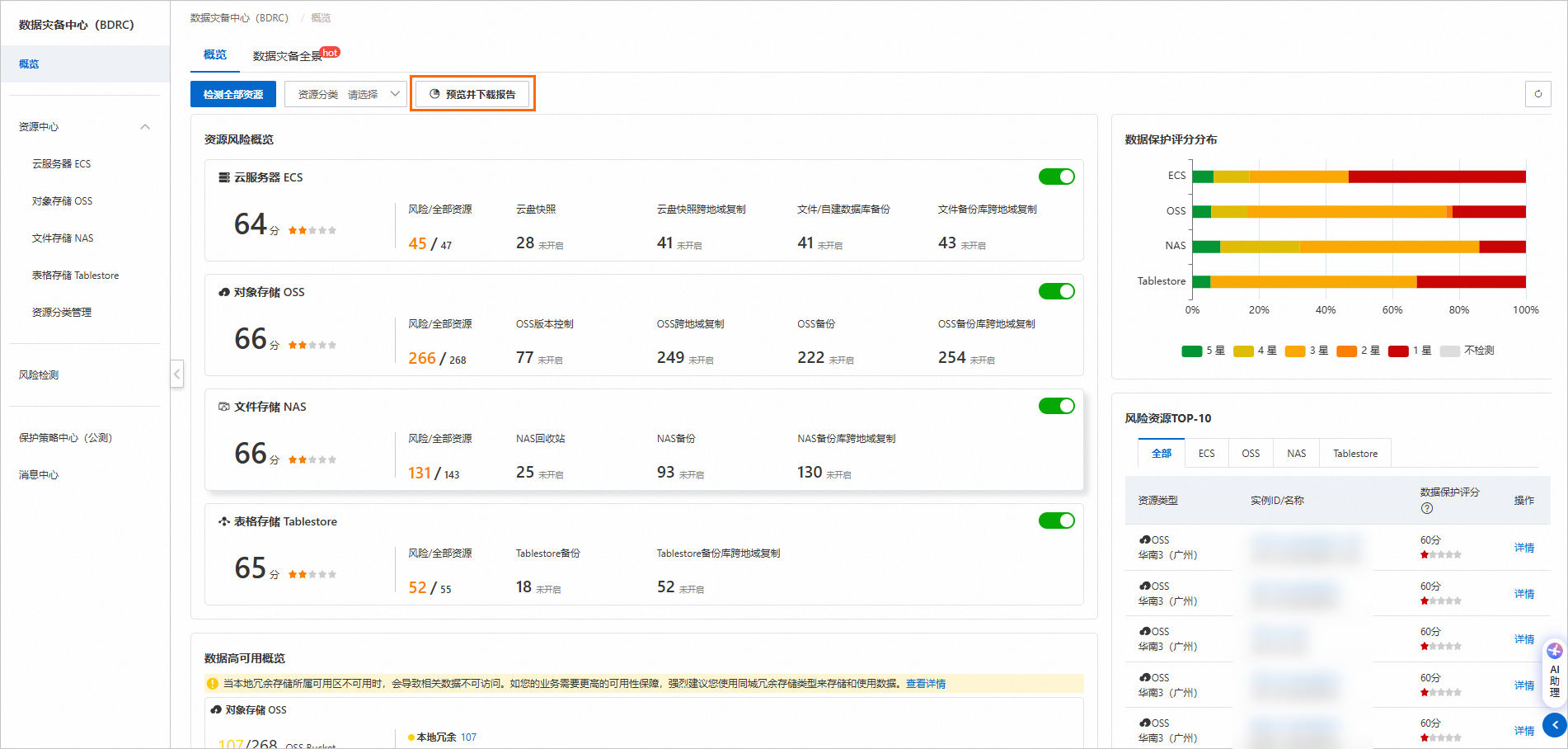Click the hot badge on 数据灾备全景

point(330,52)
